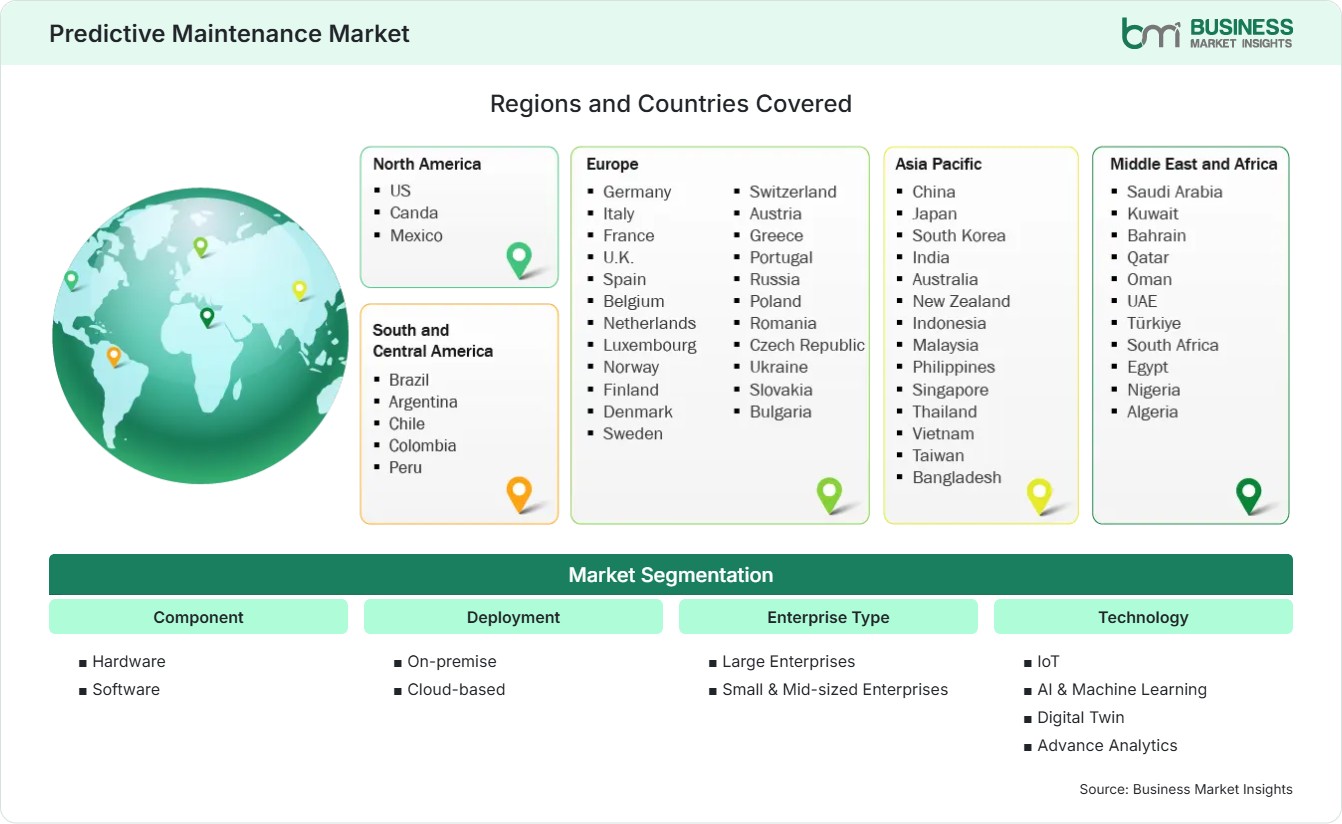The height and width of the screenshot is (824, 1342).
Task: Click Germany in the Europe list
Action: (x=637, y=191)
